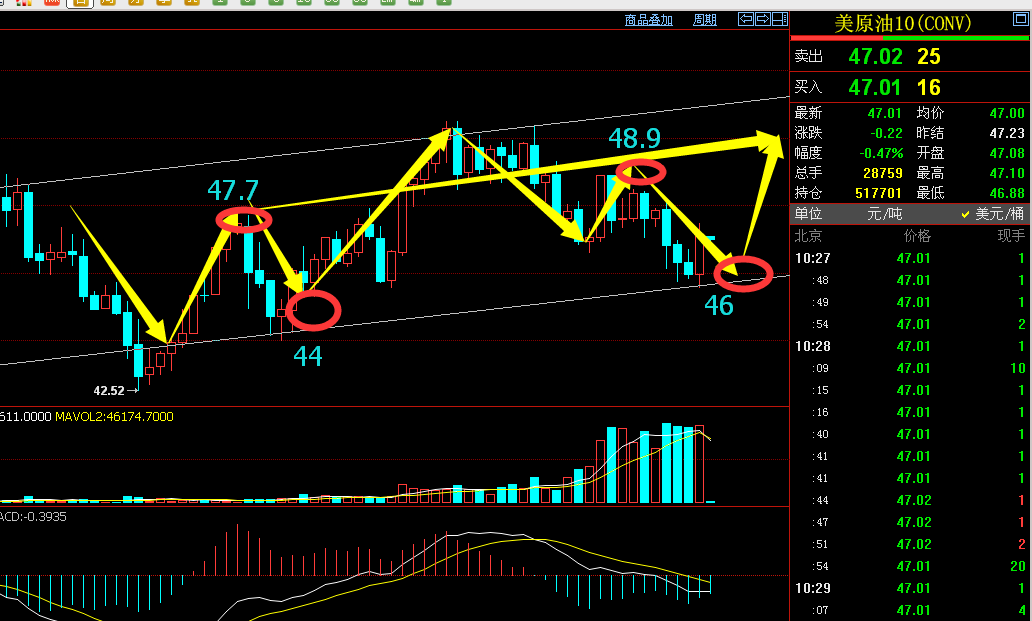
Task: Click the 持仓 value 517701
Action: pyautogui.click(x=878, y=193)
